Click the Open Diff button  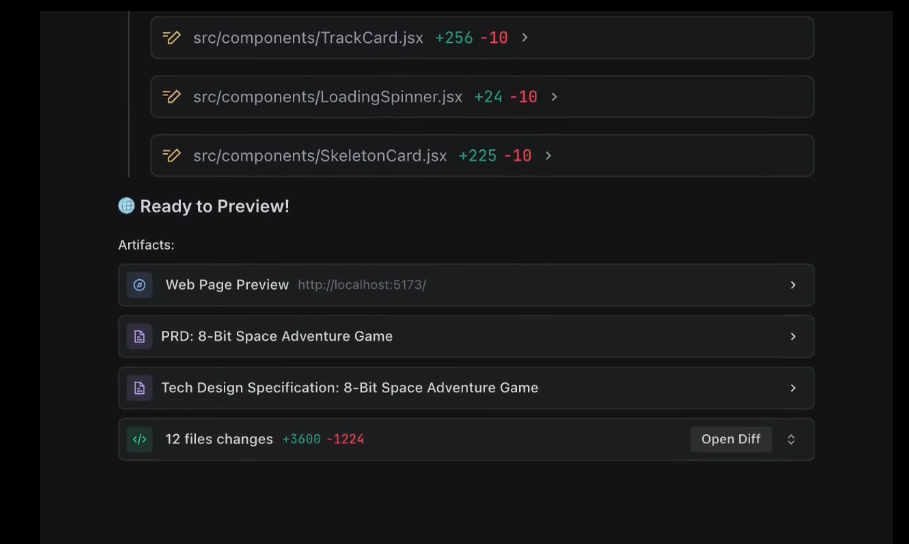pyautogui.click(x=731, y=439)
